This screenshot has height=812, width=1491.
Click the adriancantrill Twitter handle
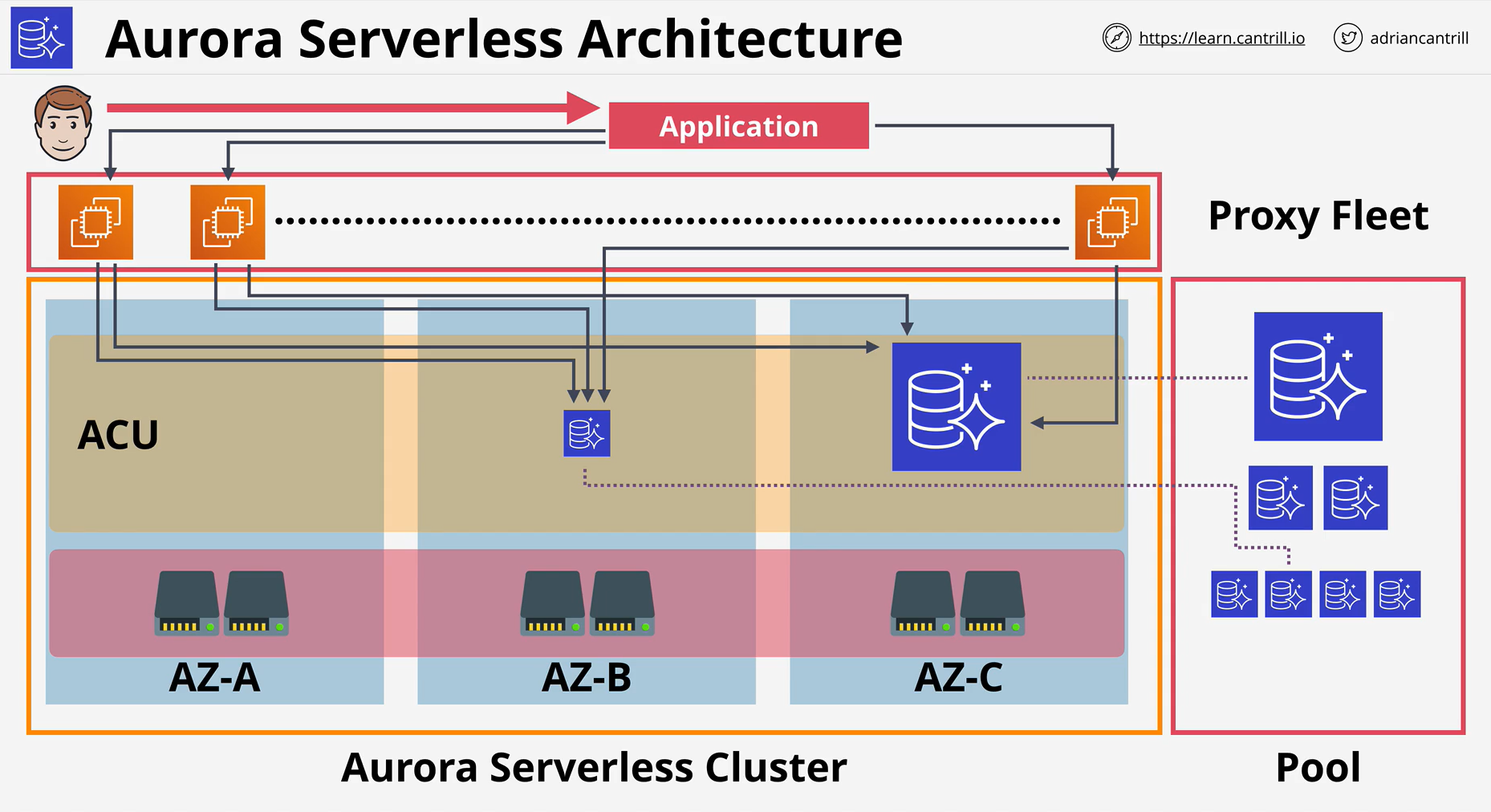[1419, 38]
